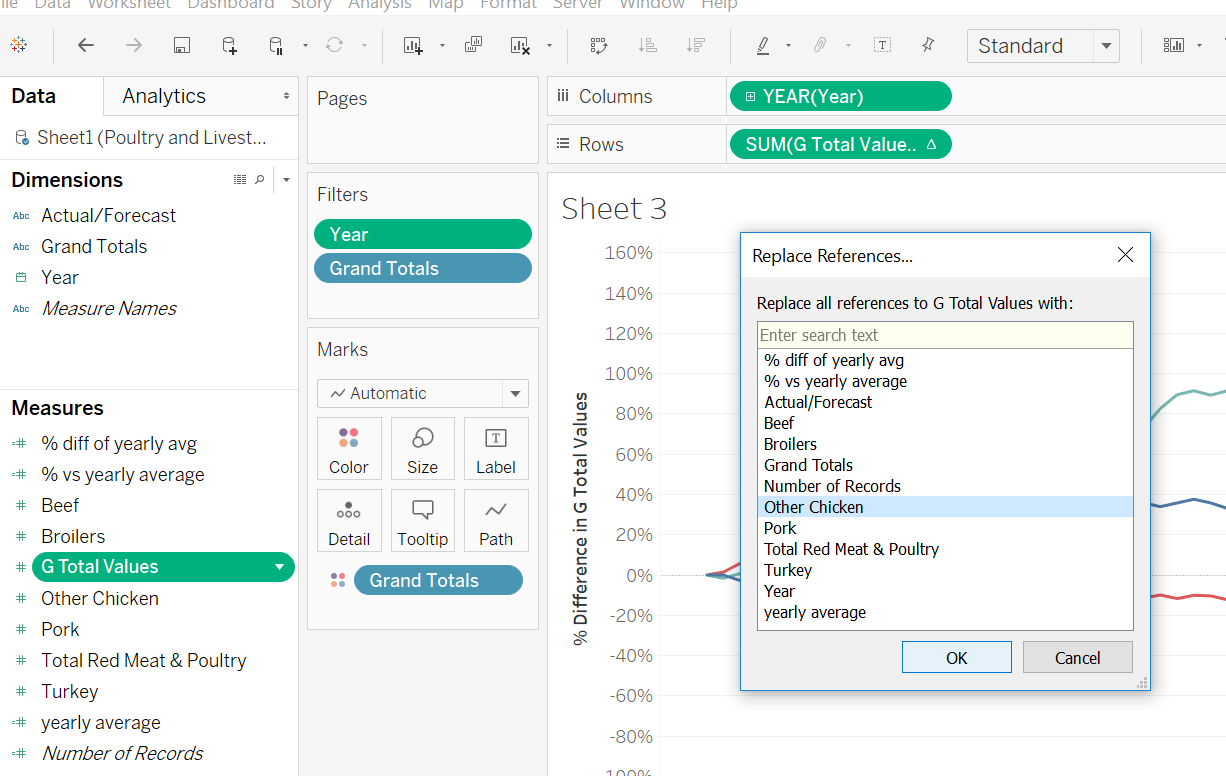Click the New Data Source icon
1226x776 pixels.
(229, 45)
